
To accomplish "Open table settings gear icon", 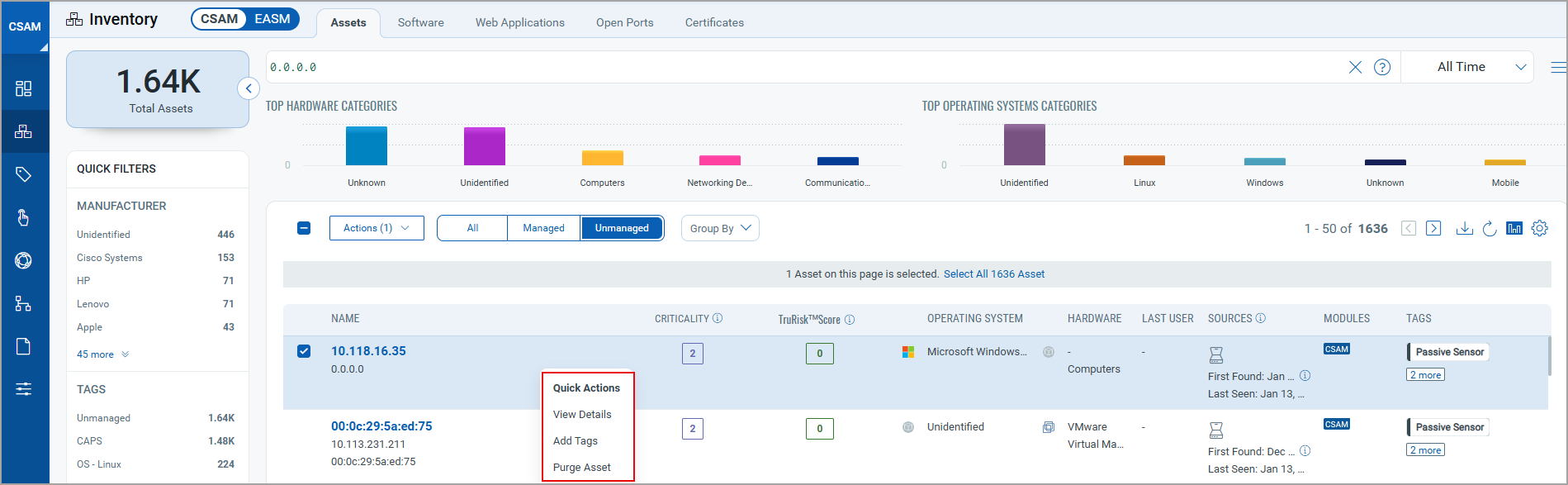I will point(1540,228).
